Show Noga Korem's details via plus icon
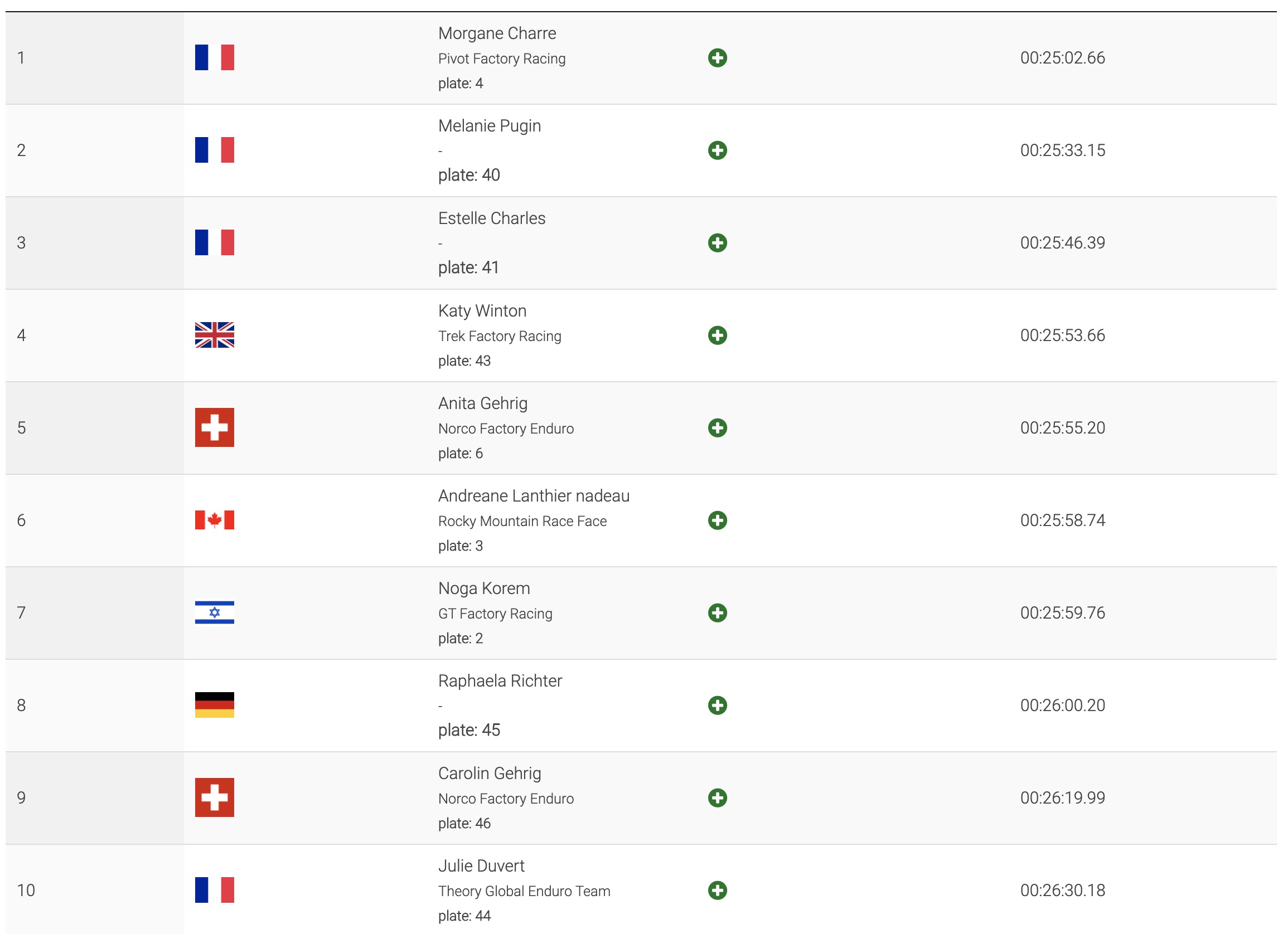Image resolution: width=1288 pixels, height=934 pixels. point(717,613)
